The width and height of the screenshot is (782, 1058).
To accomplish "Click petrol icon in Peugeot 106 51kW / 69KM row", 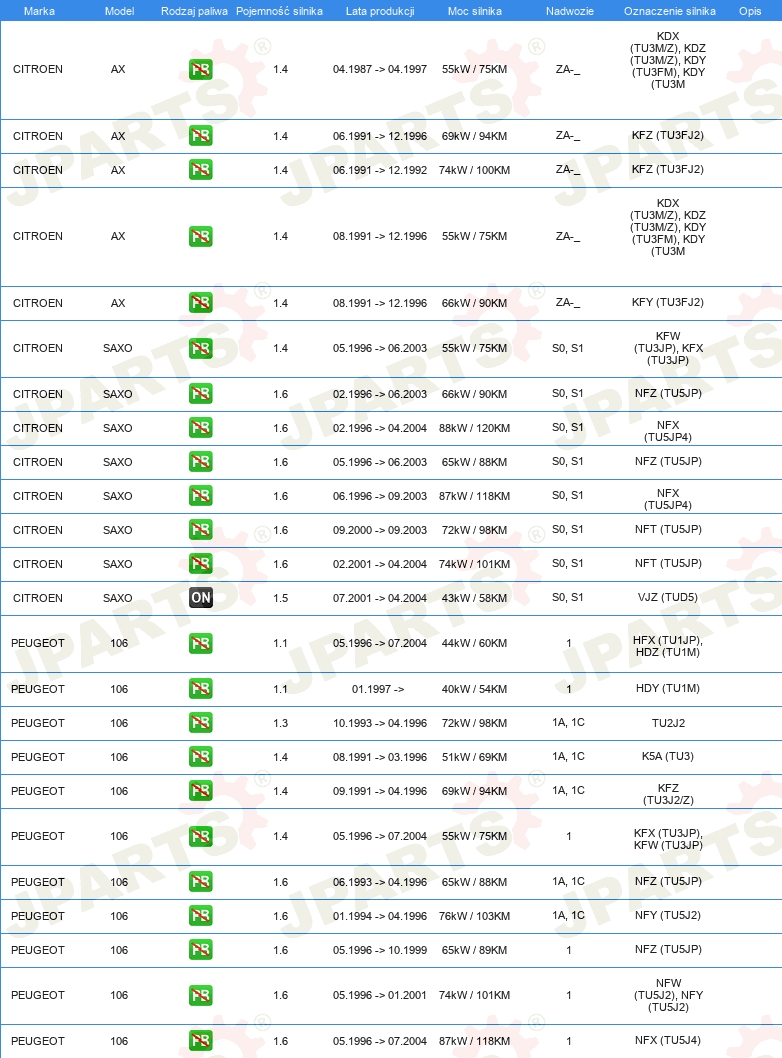I will pos(200,756).
